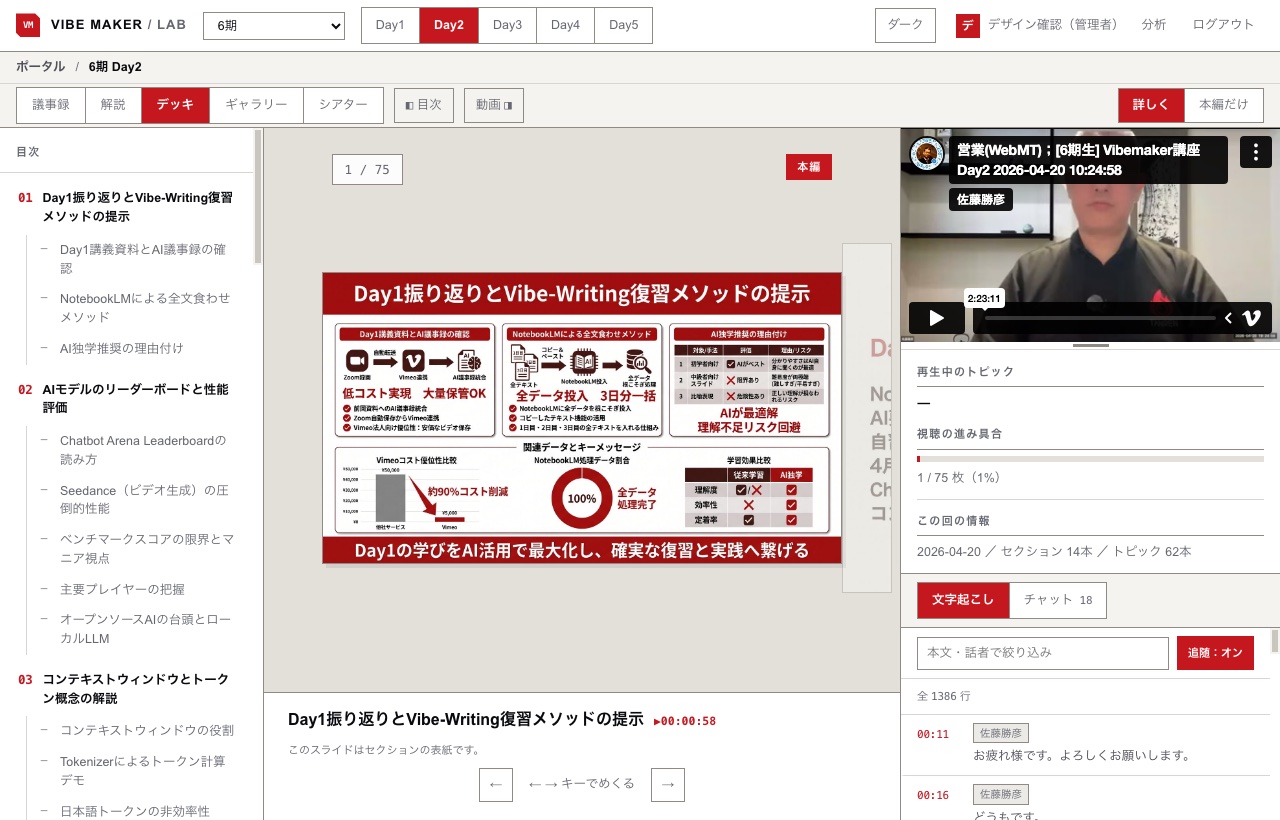1280x820 pixels.
Task: Go to next slide arrow button
Action: click(x=668, y=784)
